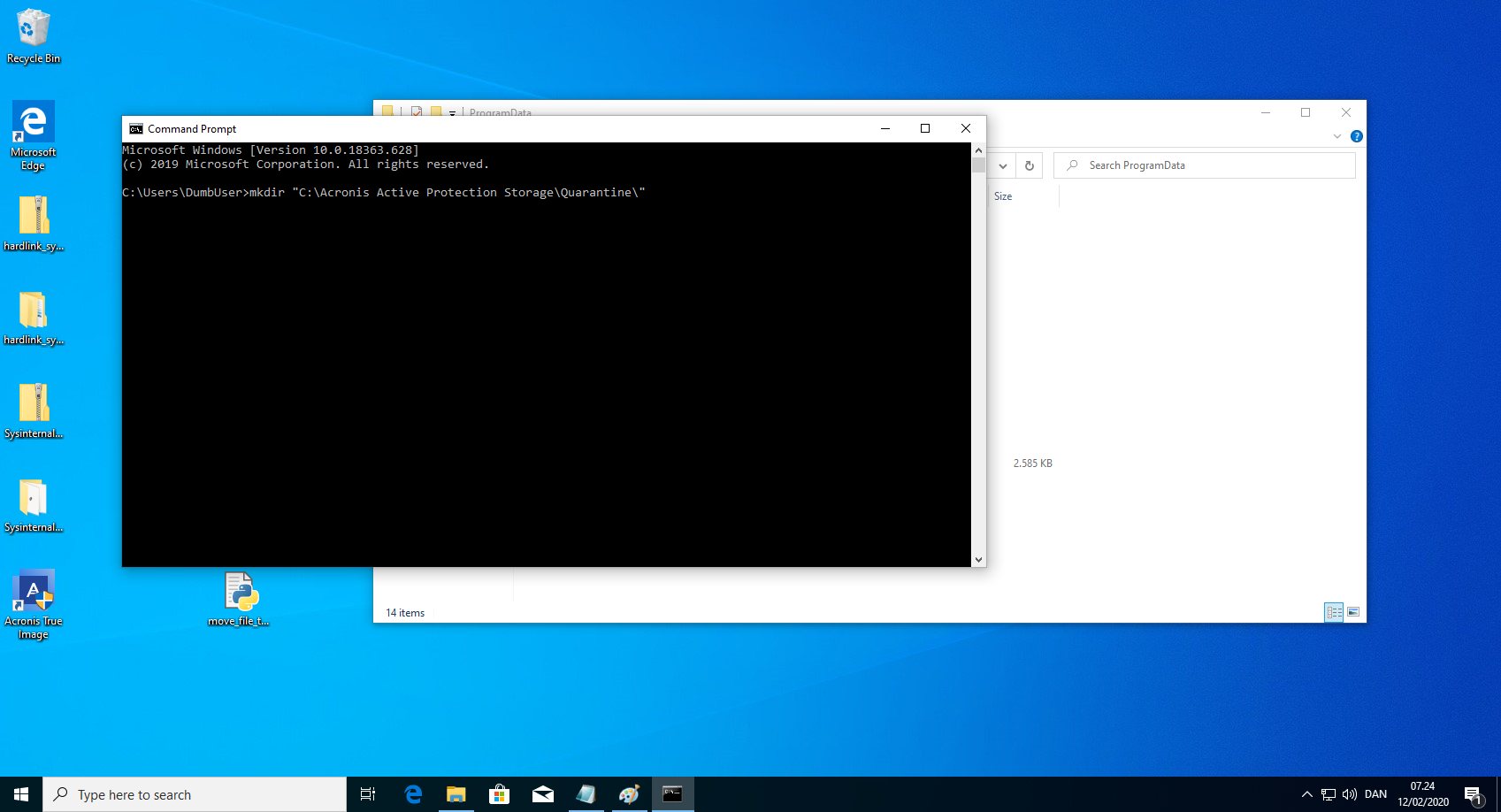Screen dimensions: 1501x812
Task: Switch Explorer to large thumbnails view
Action: coord(1353,612)
